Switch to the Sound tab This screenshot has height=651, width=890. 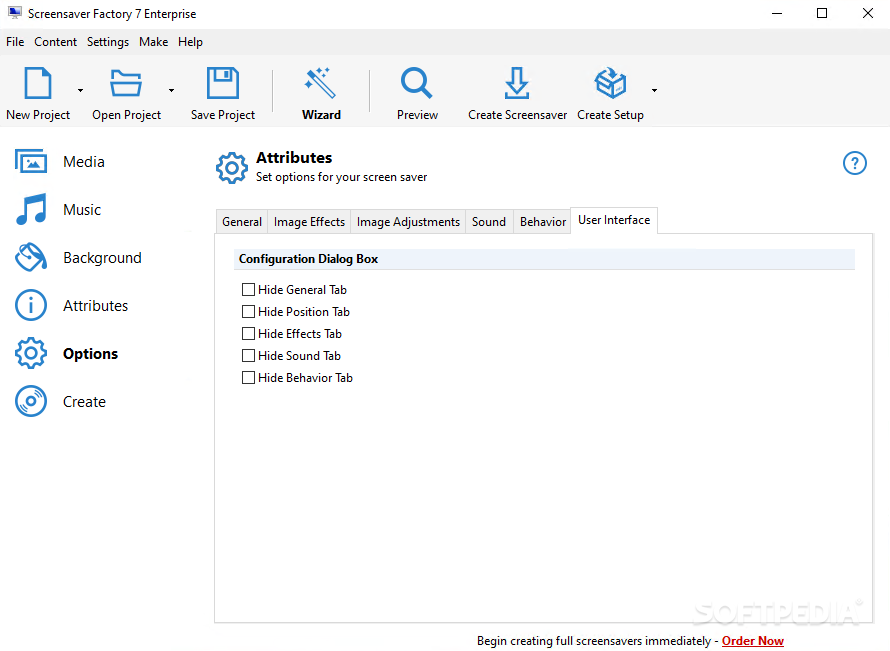point(489,222)
